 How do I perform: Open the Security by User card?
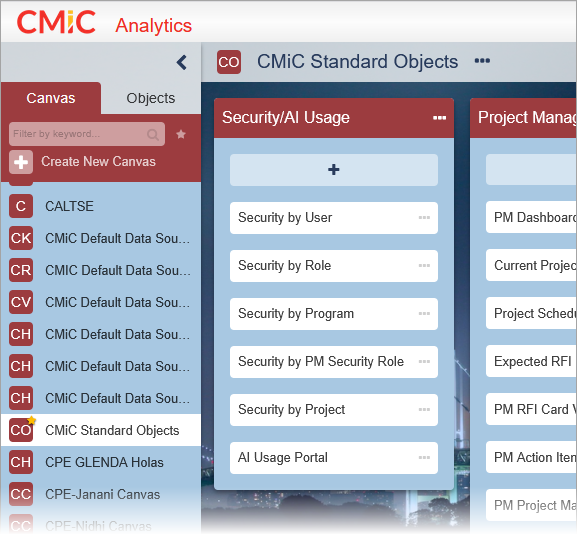tap(334, 217)
